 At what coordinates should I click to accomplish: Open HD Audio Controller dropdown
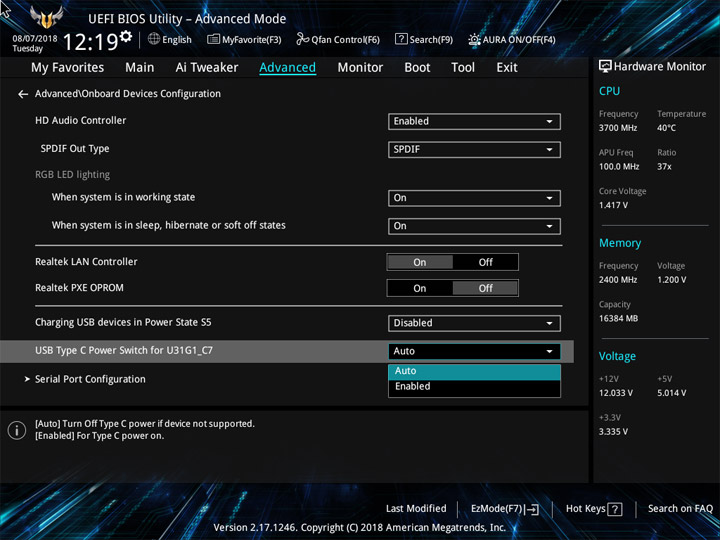pyautogui.click(x=474, y=121)
